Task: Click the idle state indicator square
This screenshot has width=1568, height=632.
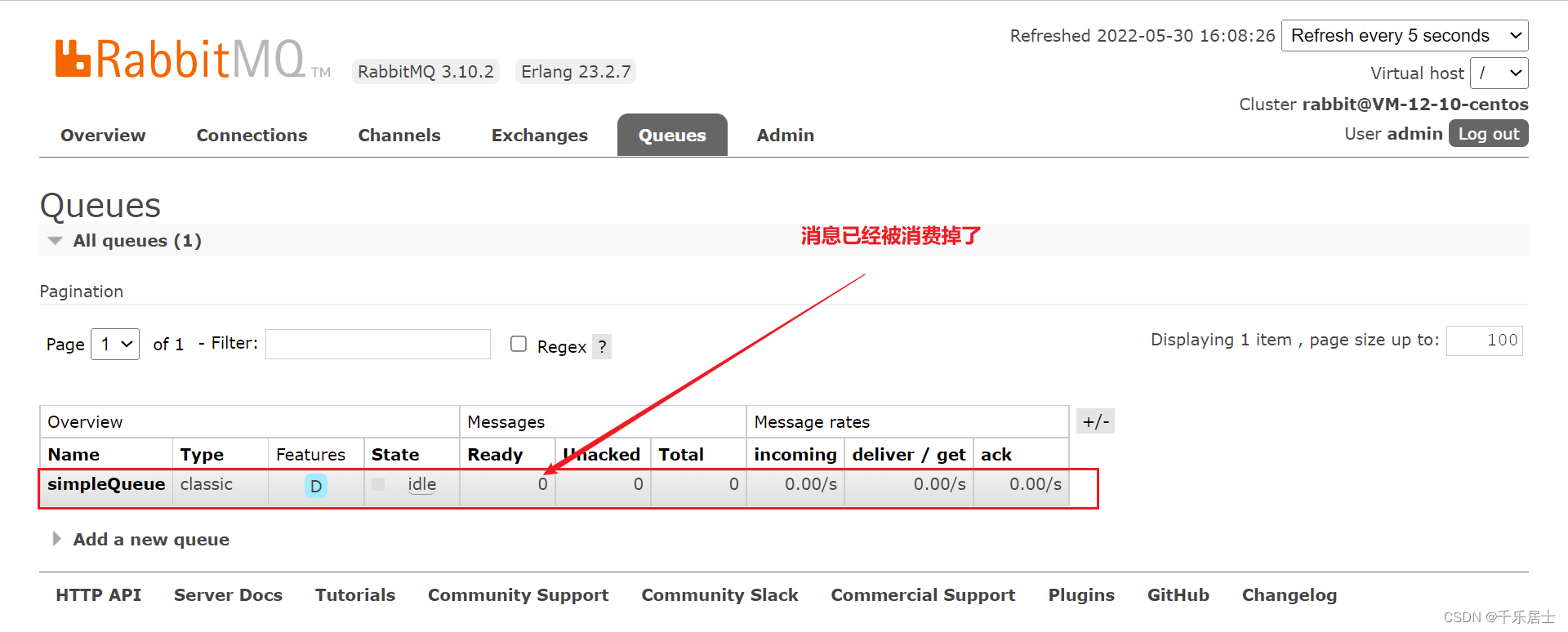Action: coord(378,484)
